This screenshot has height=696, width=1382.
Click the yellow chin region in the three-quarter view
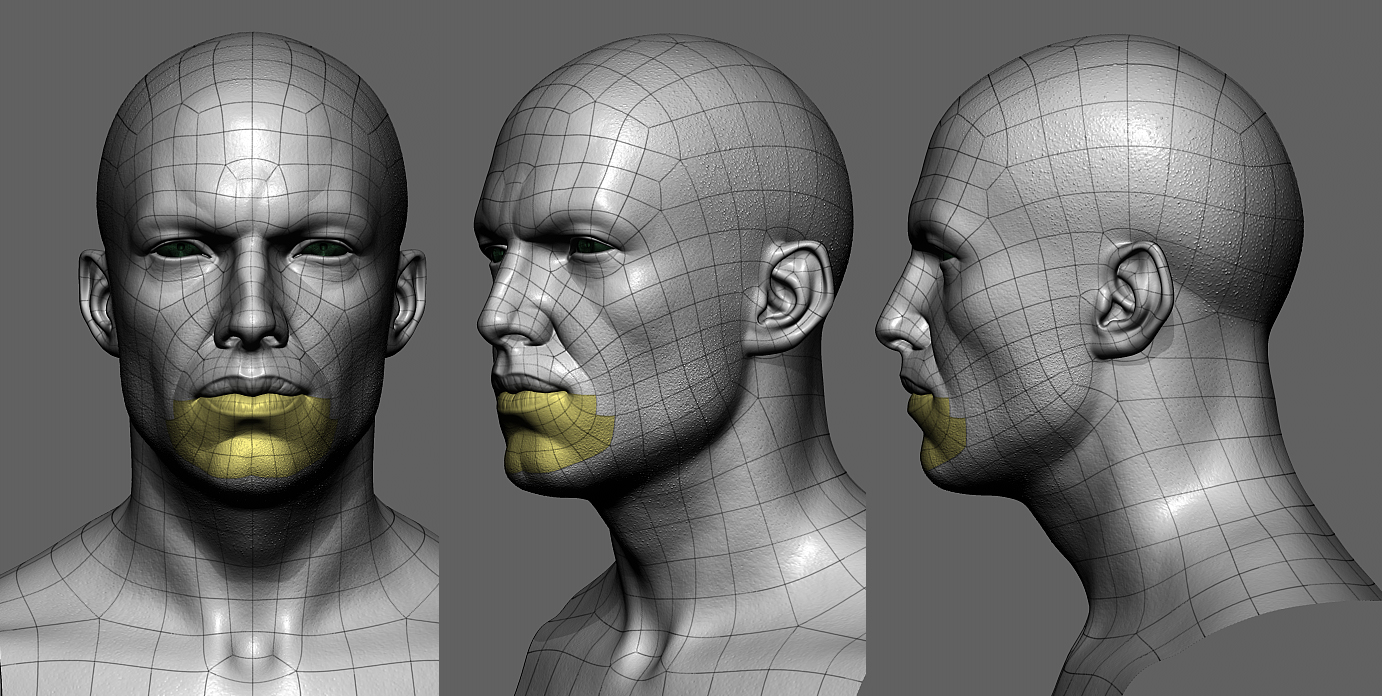(557, 430)
